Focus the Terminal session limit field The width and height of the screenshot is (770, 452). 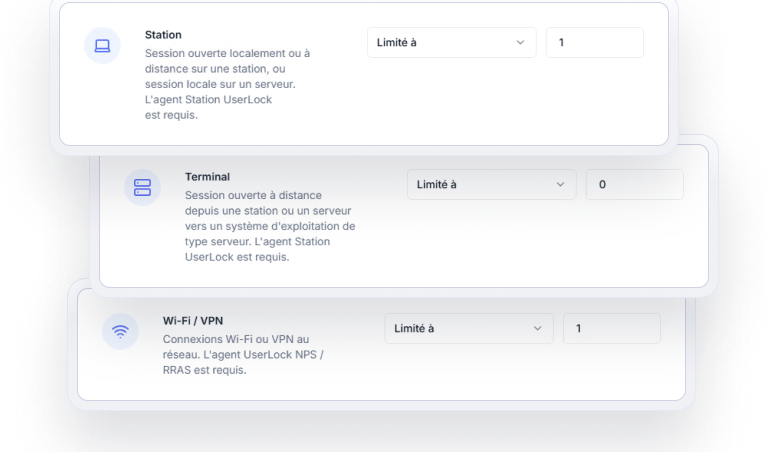[x=634, y=184]
